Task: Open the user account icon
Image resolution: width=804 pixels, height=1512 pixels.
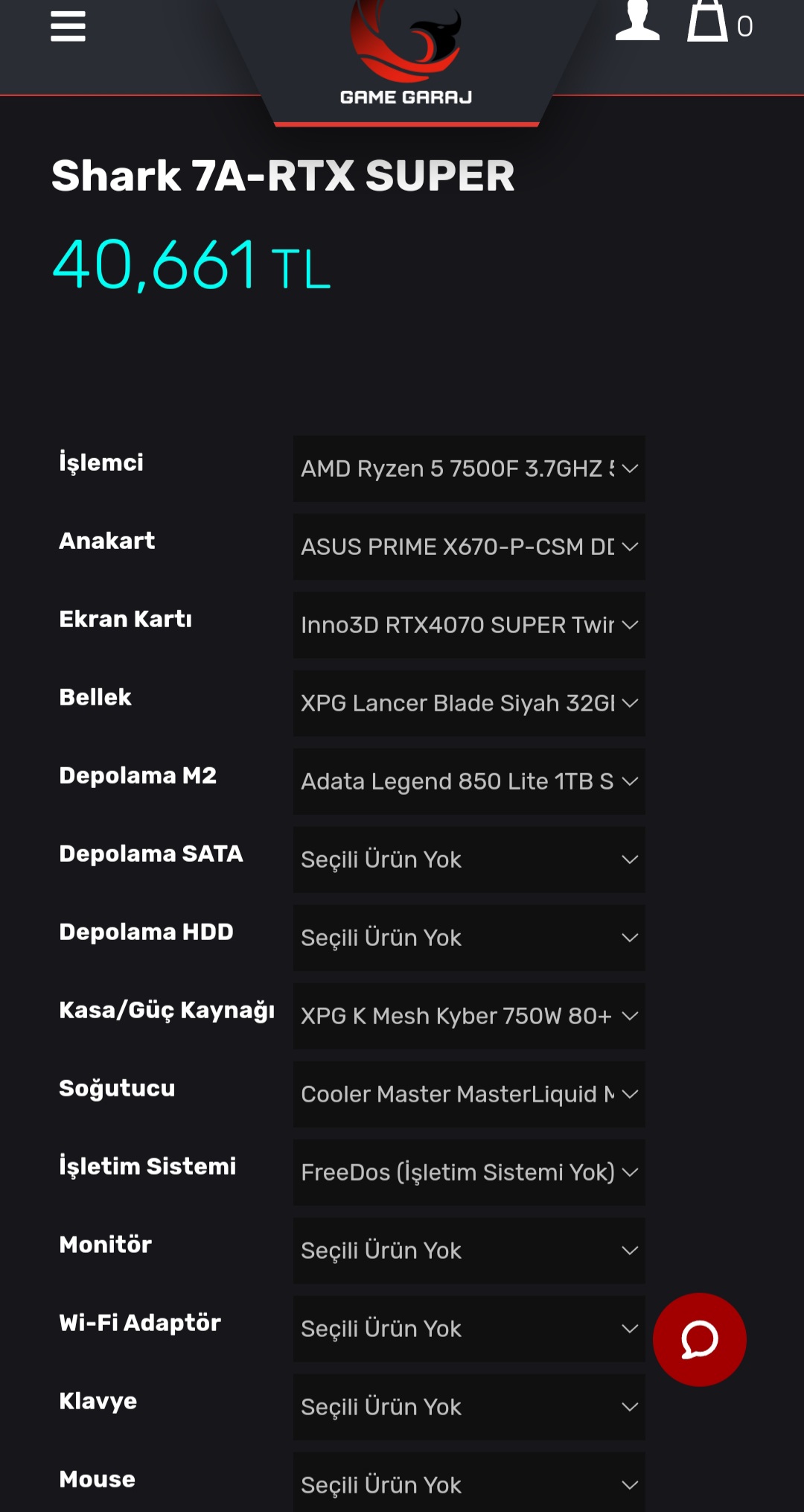Action: tap(637, 21)
